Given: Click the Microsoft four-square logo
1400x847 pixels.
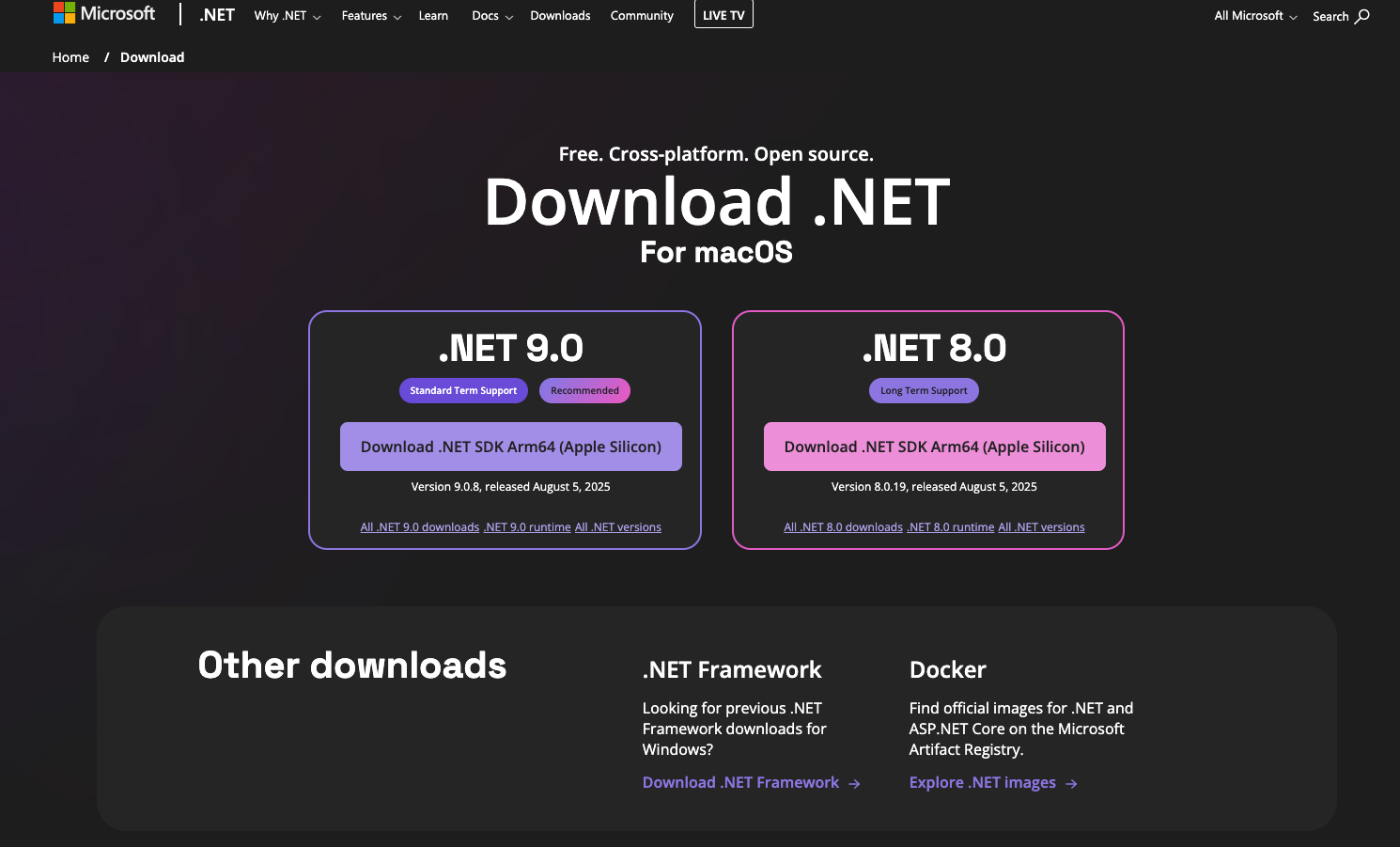Looking at the screenshot, I should tap(63, 13).
